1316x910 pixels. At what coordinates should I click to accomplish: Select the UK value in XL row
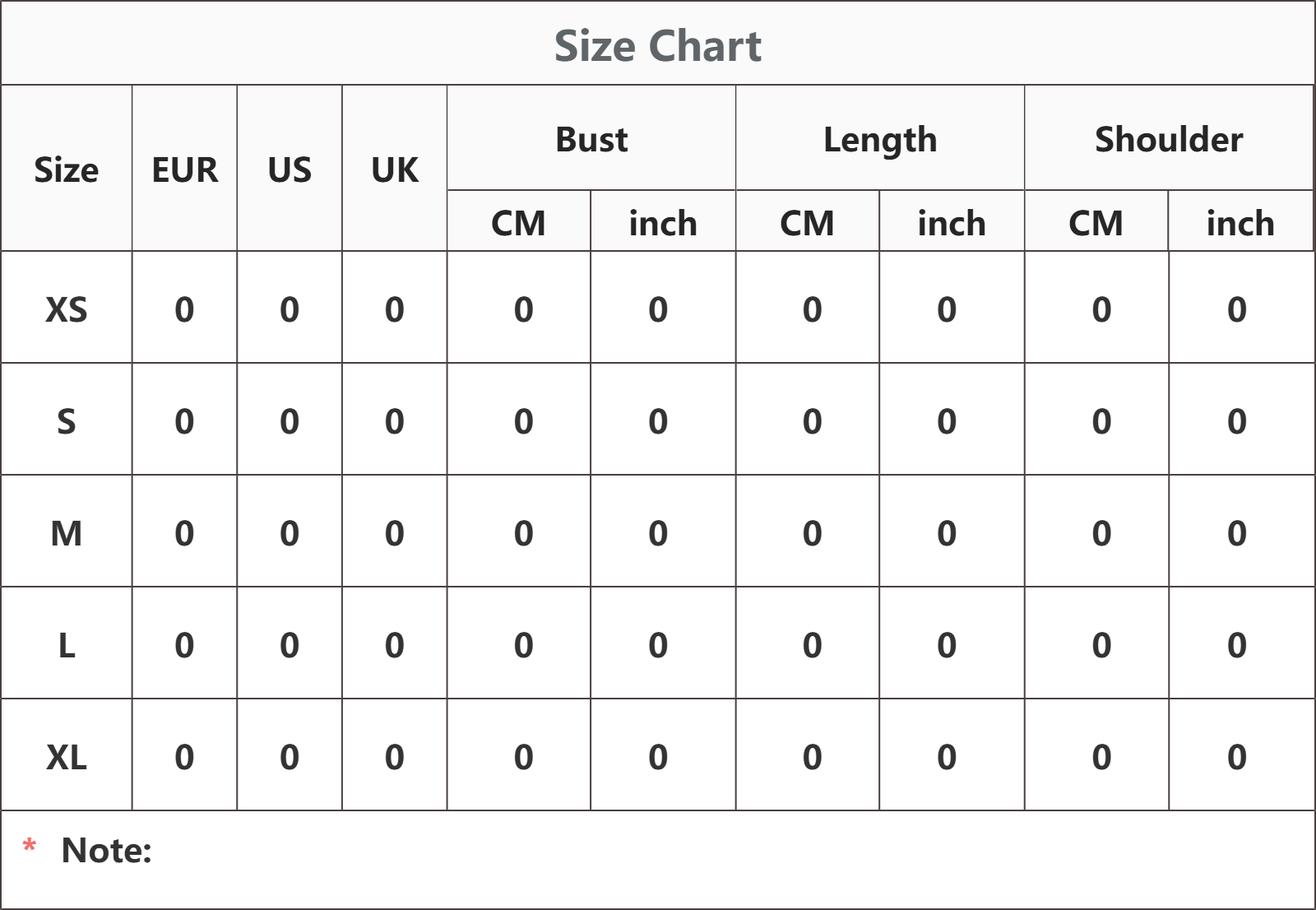(x=395, y=757)
